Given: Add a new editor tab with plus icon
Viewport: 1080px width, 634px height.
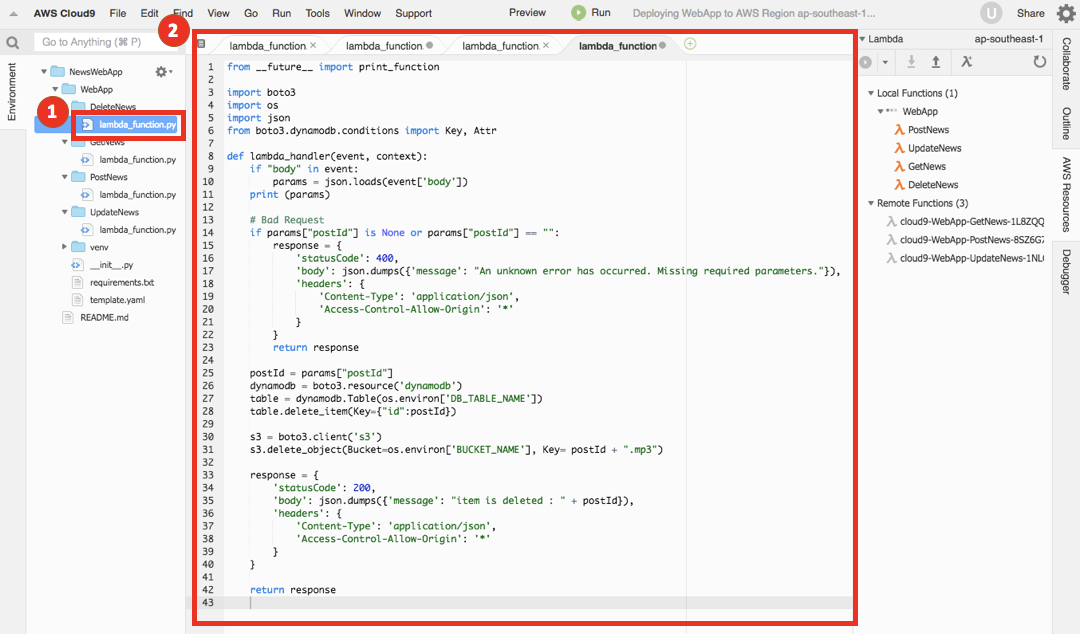Looking at the screenshot, I should [690, 44].
